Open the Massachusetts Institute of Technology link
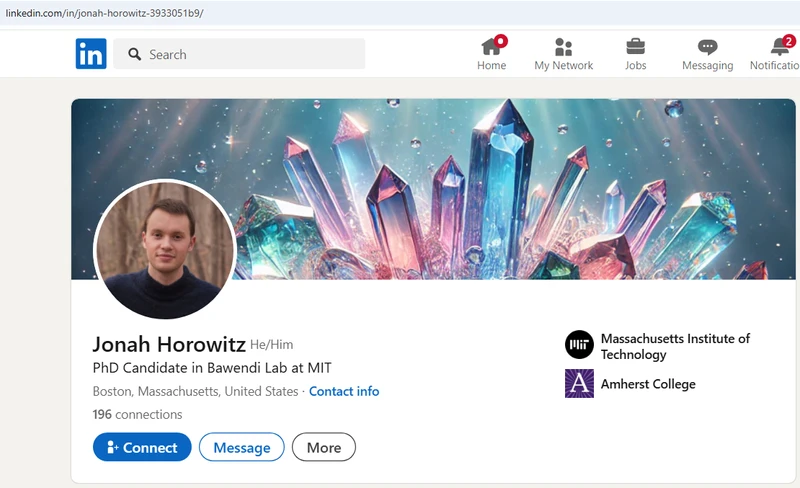 coord(675,346)
